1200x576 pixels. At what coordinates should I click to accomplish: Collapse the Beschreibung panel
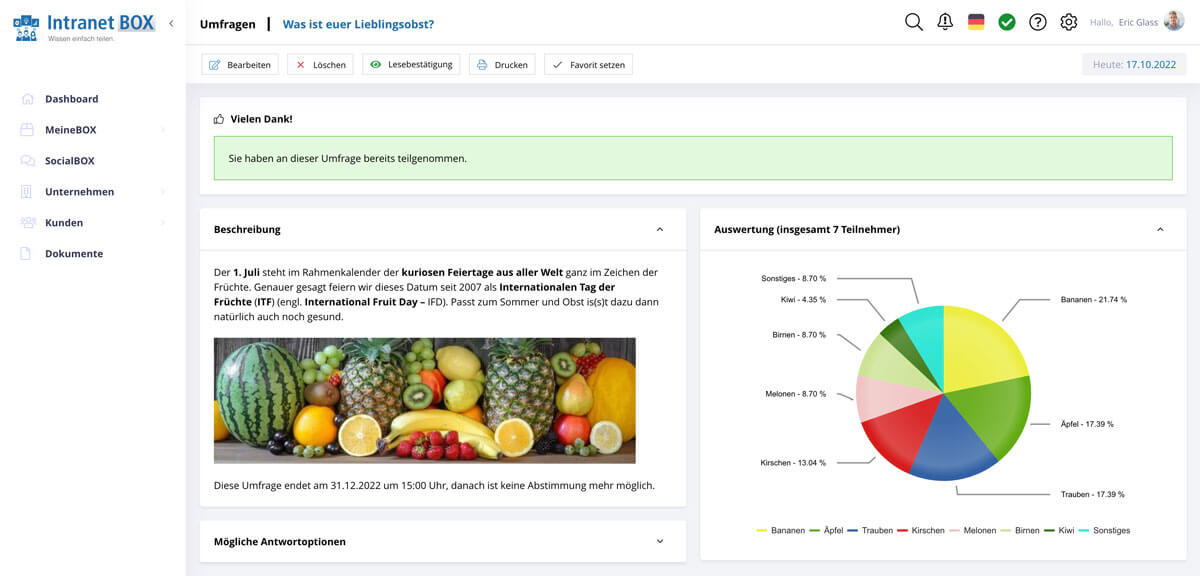(x=659, y=228)
